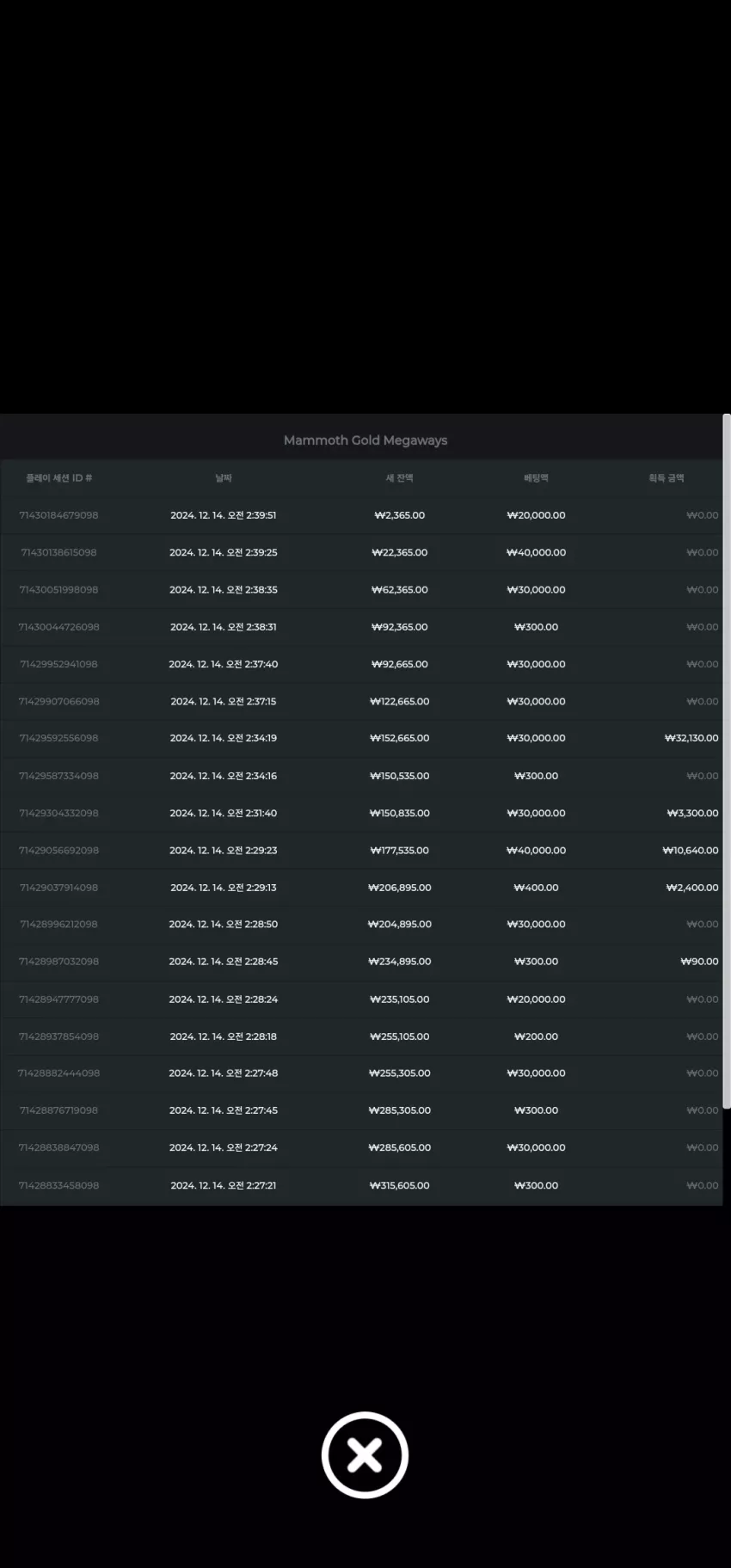The image size is (731, 1568).
Task: Click the win amount ₩3,300.00
Action: tap(693, 813)
